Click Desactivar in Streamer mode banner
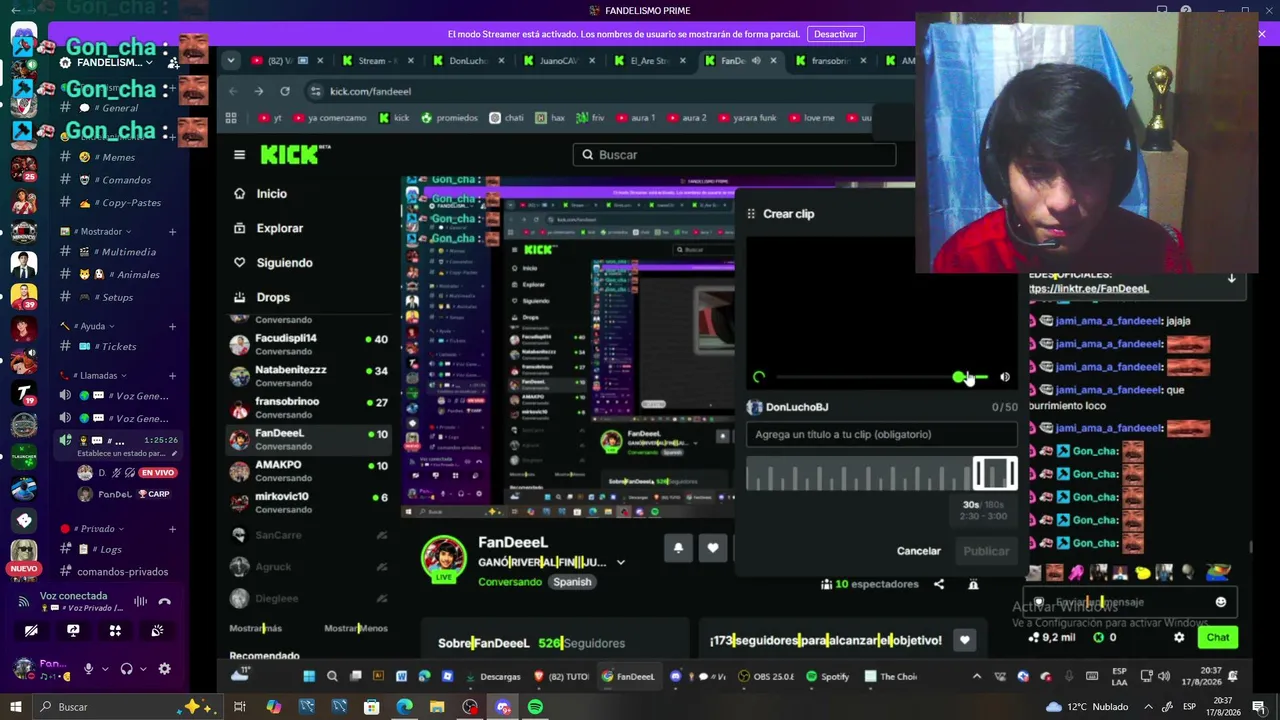 (x=835, y=34)
